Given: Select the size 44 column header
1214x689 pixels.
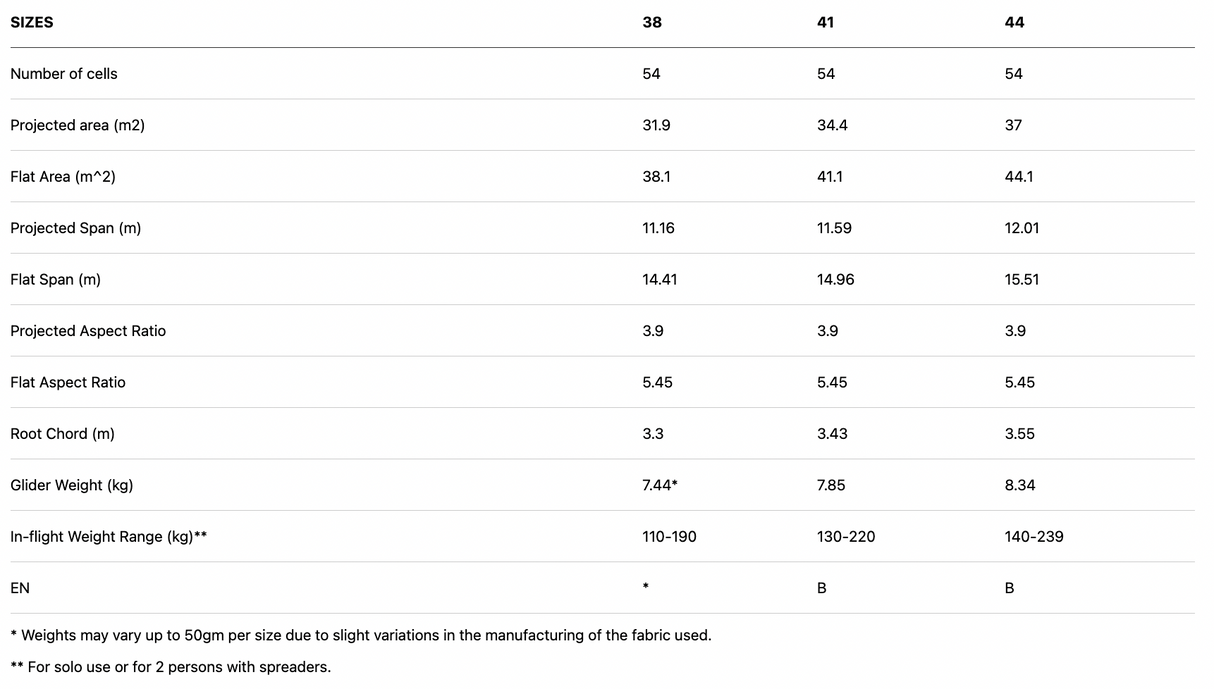Looking at the screenshot, I should click(1014, 22).
